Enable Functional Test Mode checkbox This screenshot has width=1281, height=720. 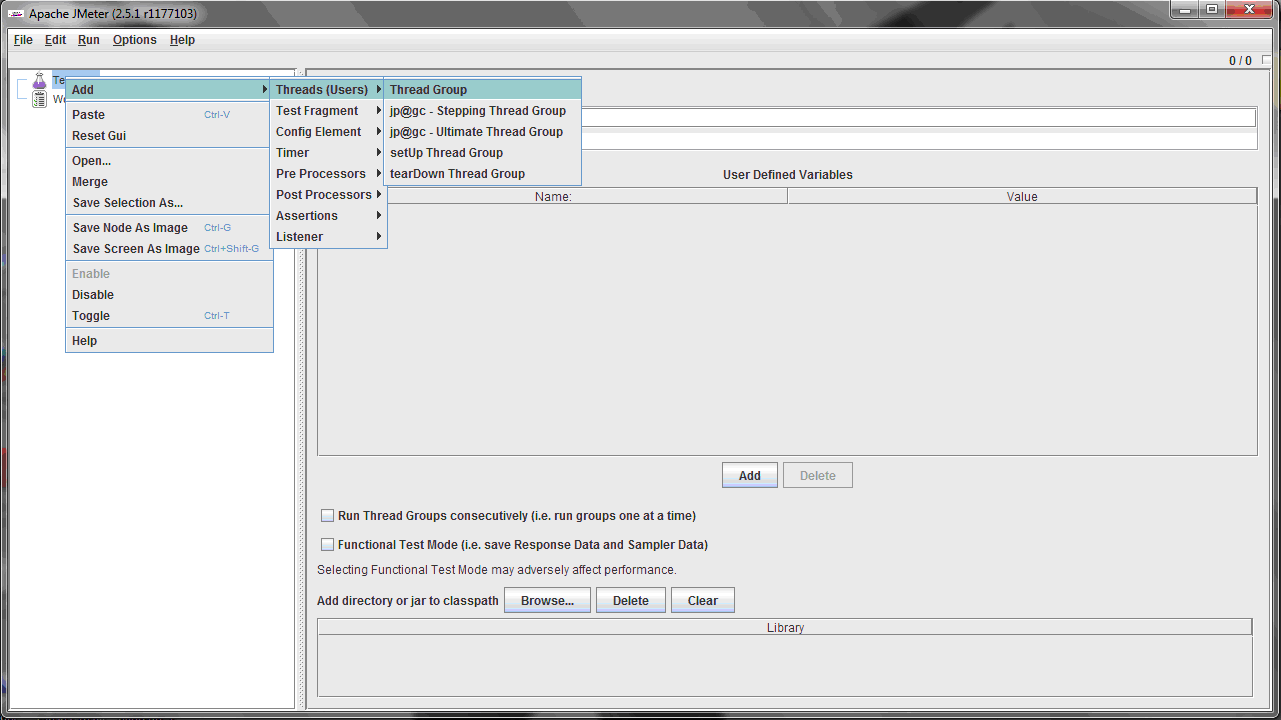click(327, 545)
